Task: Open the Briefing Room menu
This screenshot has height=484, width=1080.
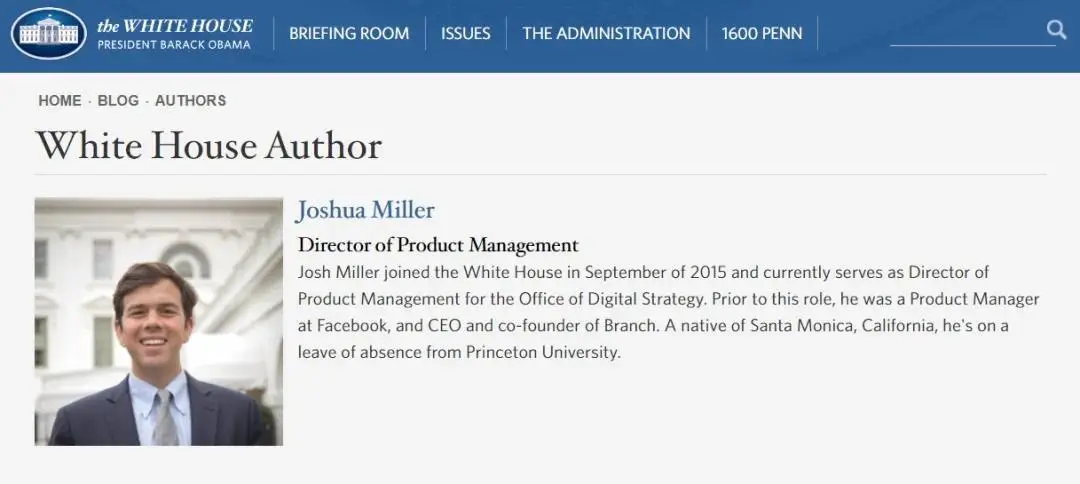Action: [x=349, y=33]
